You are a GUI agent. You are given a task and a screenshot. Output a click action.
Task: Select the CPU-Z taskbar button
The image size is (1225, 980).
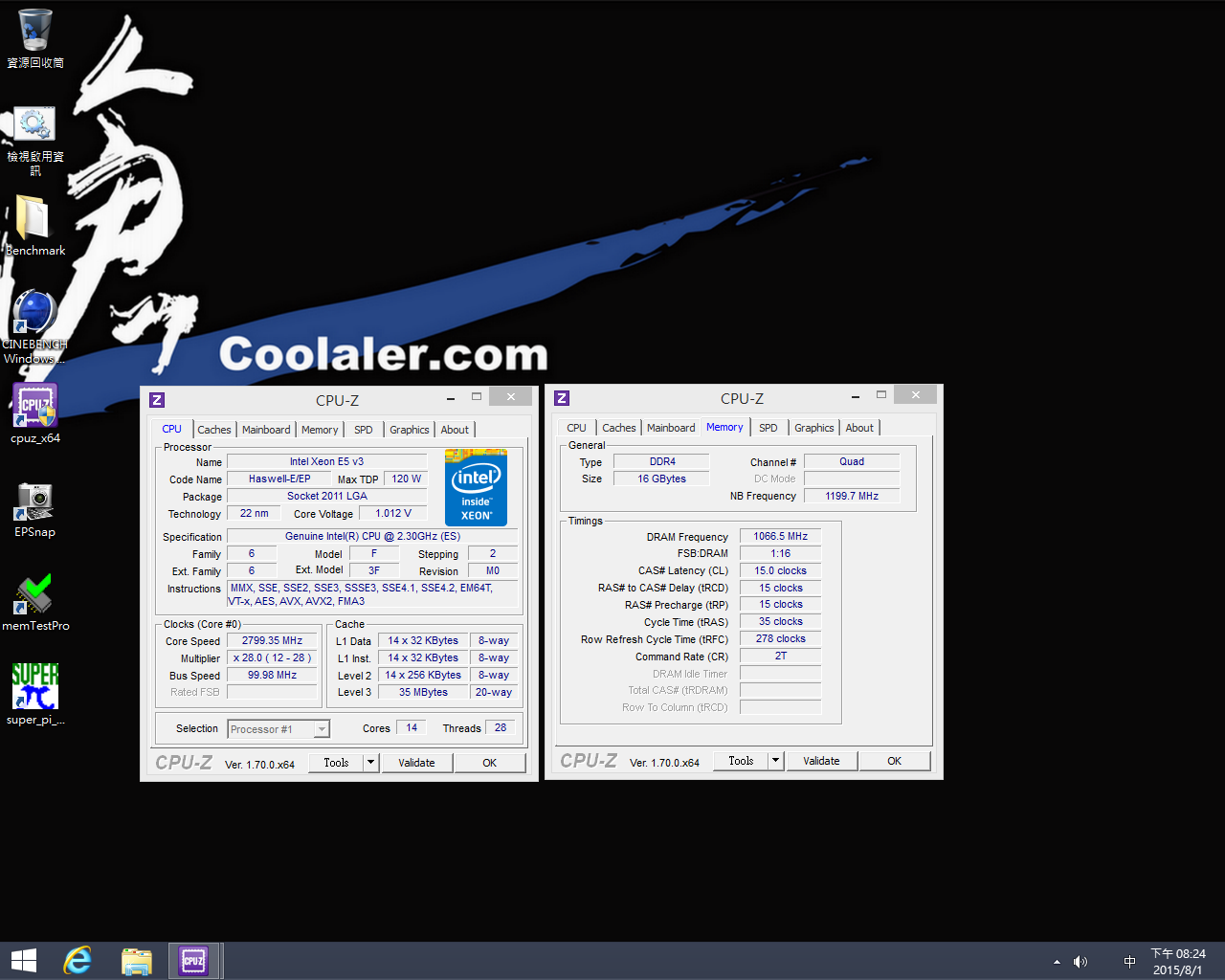click(194, 961)
